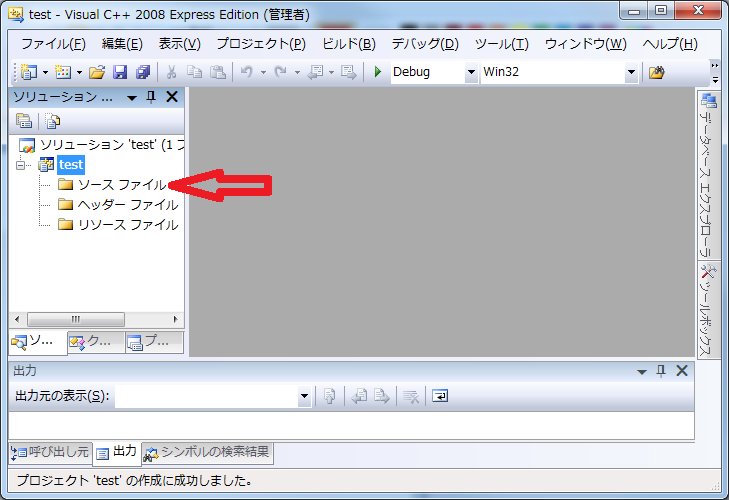This screenshot has height=500, width=729.
Task: Click the Open File folder icon
Action: point(97,72)
